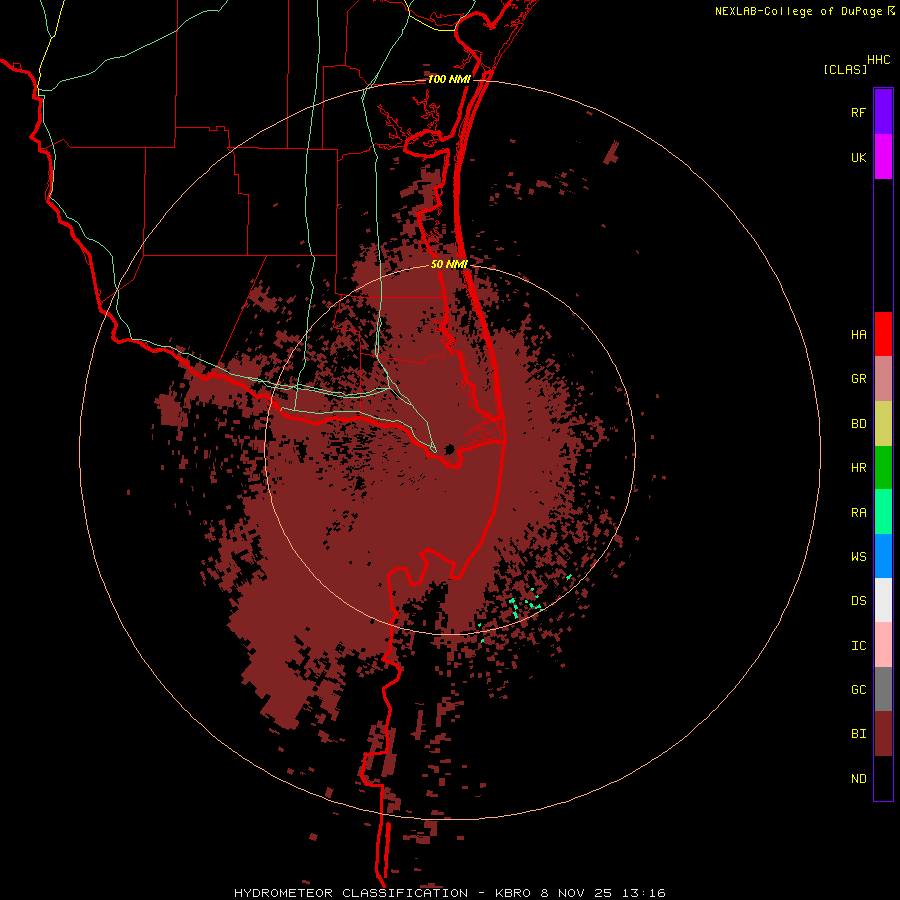Click the UK legend label
Viewport: 900px width, 900px height.
(858, 157)
